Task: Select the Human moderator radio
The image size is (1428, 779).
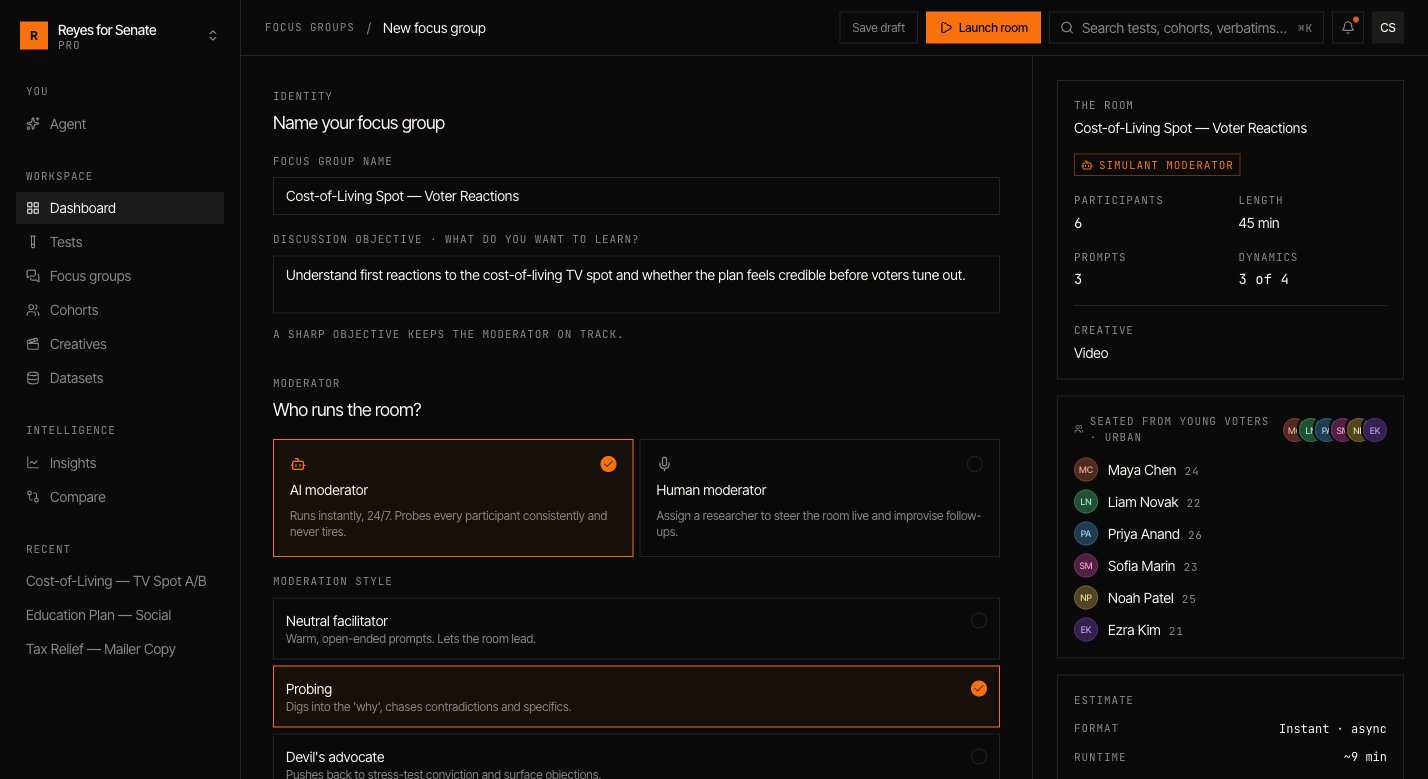Action: [975, 464]
